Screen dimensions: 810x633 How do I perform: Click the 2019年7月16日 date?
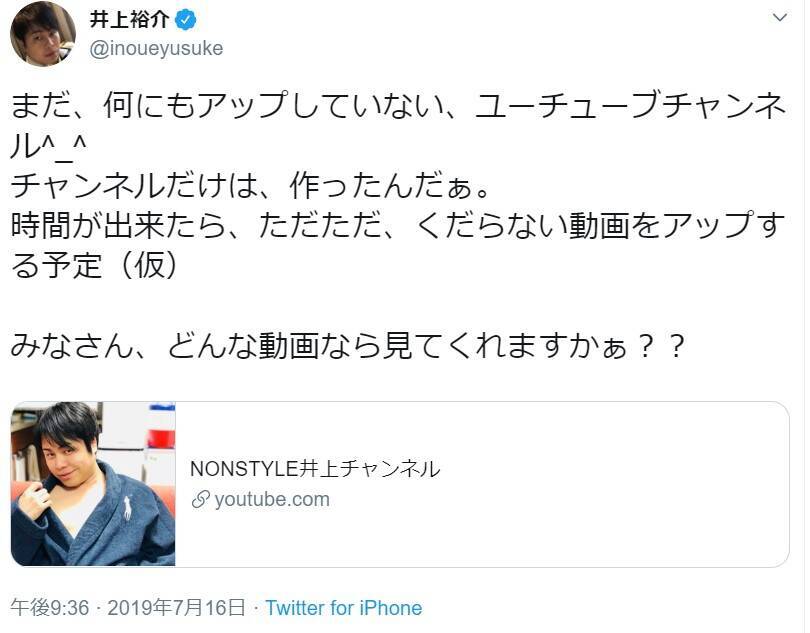(175, 608)
